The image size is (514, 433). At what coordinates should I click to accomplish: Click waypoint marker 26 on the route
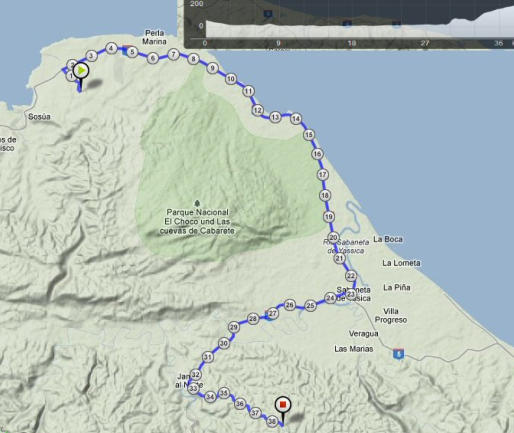coord(290,305)
